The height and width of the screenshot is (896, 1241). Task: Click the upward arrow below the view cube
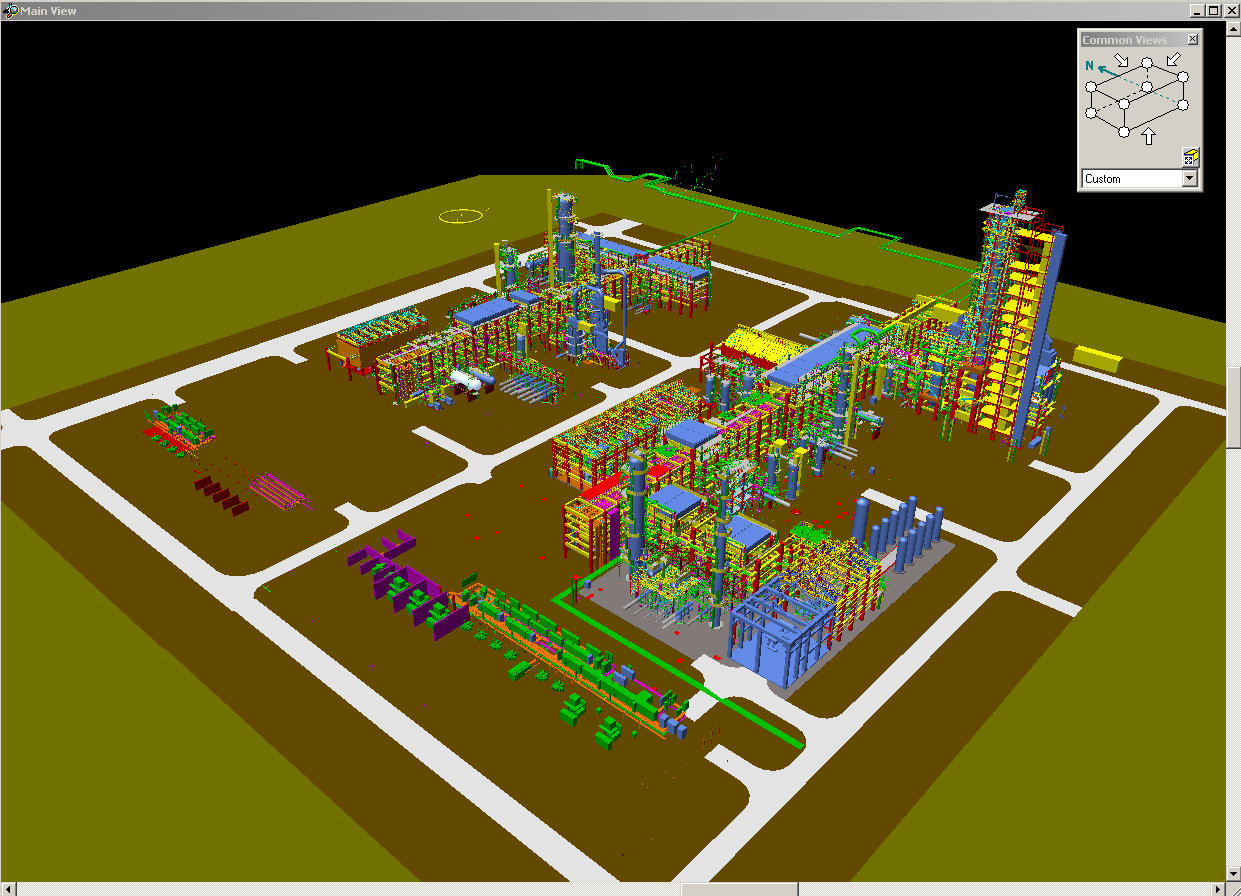(x=1149, y=135)
